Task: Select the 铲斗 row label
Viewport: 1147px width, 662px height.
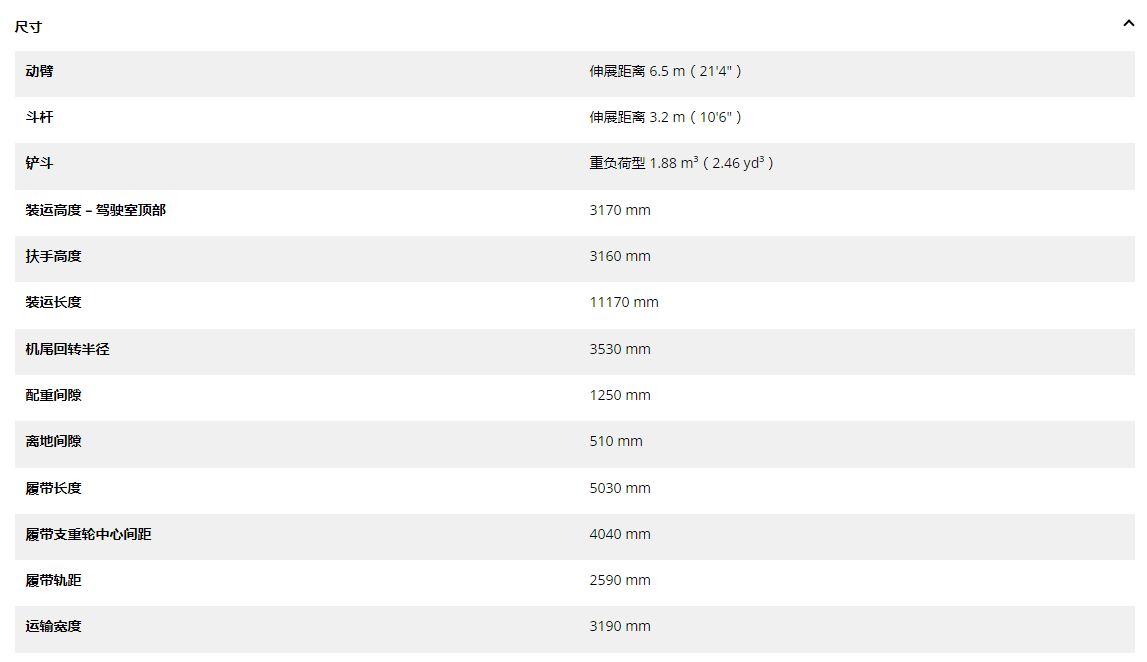Action: click(x=40, y=163)
